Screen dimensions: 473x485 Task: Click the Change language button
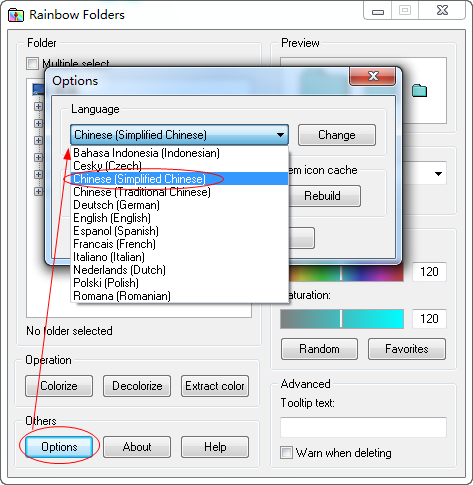(337, 135)
